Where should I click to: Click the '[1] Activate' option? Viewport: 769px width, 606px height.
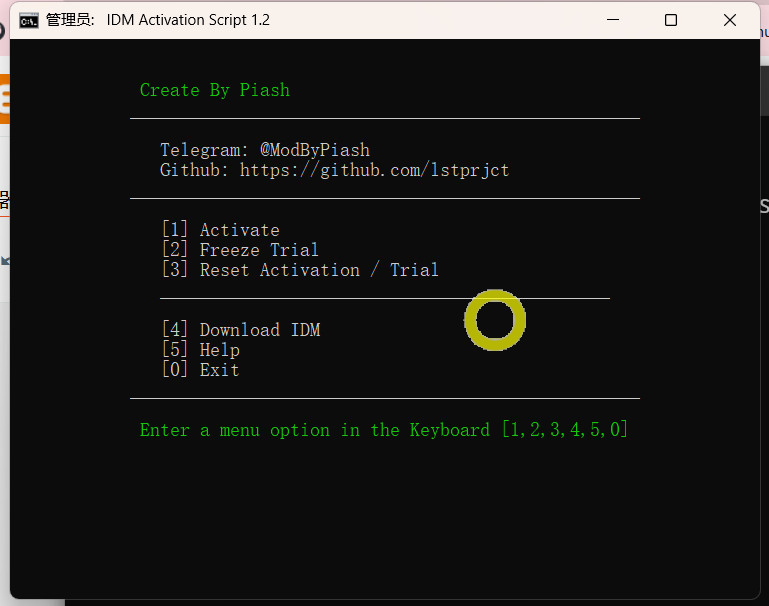point(221,229)
